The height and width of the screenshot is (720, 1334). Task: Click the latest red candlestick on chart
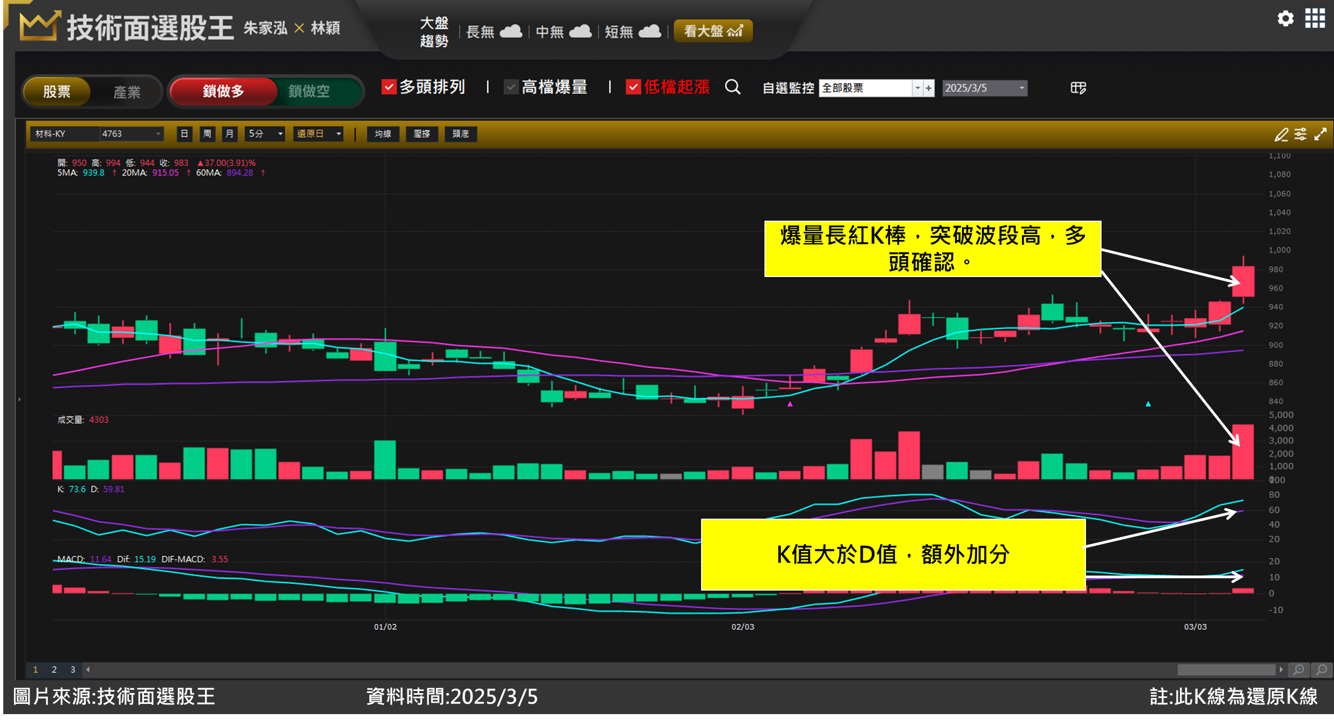[1243, 280]
